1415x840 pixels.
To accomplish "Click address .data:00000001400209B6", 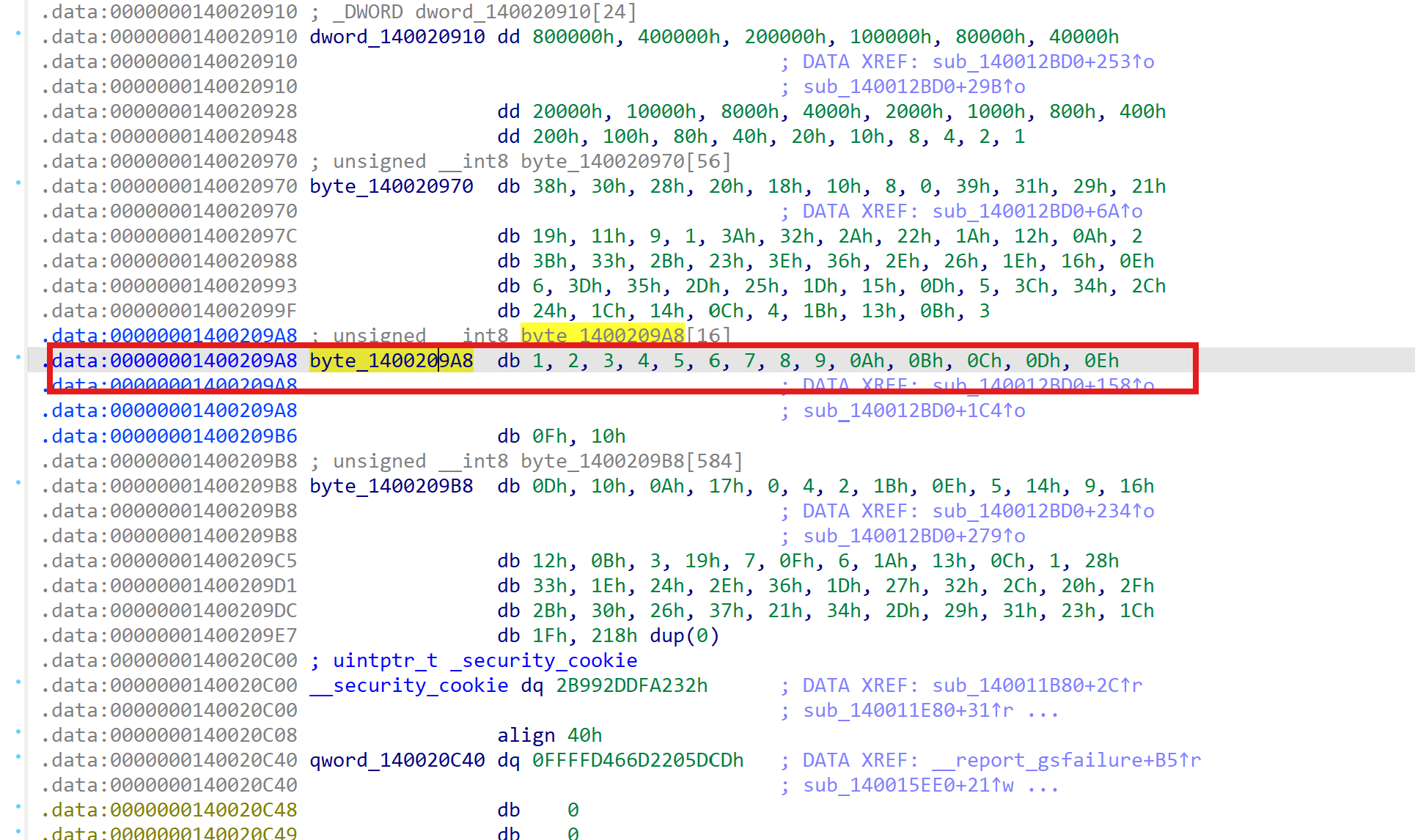I will tap(169, 436).
